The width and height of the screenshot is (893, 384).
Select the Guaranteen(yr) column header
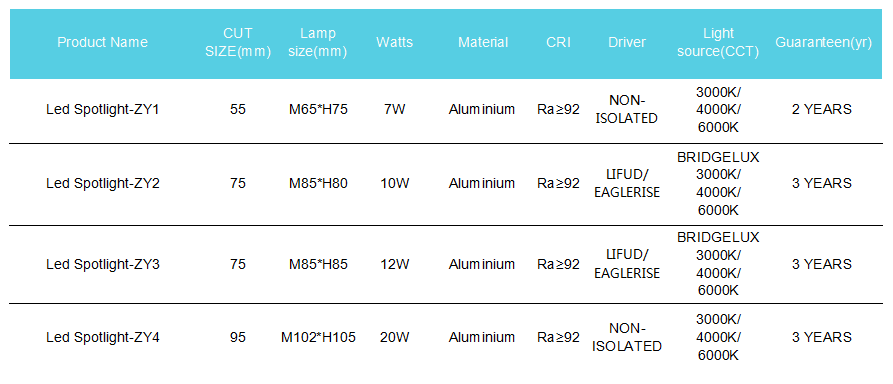click(824, 43)
